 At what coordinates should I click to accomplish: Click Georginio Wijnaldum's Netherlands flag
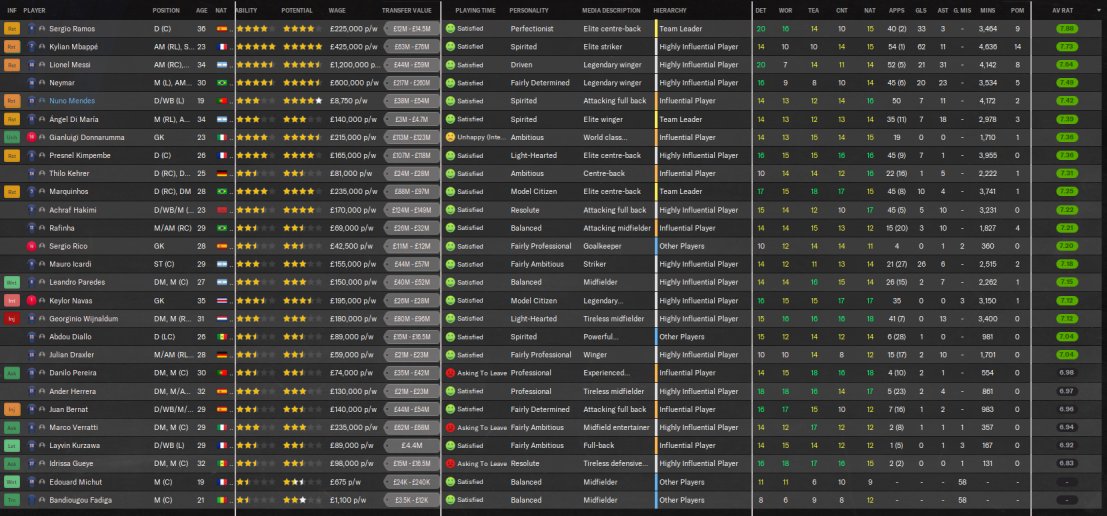click(x=222, y=319)
